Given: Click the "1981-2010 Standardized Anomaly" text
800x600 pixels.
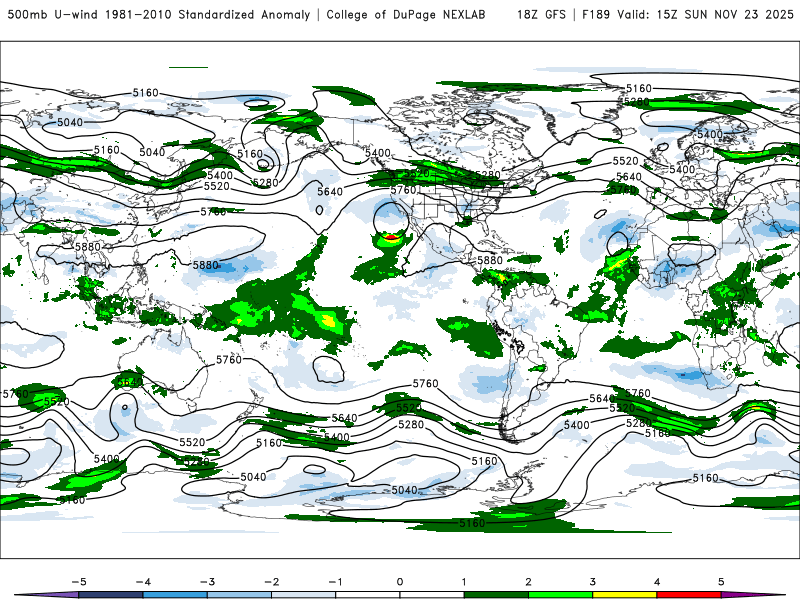Looking at the screenshot, I should (208, 14).
